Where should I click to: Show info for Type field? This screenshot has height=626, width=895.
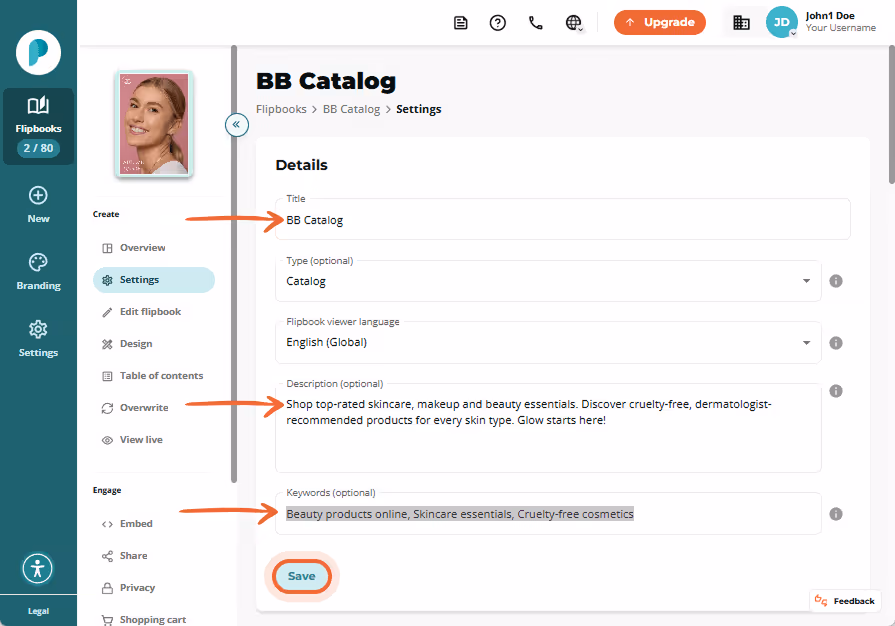836,281
